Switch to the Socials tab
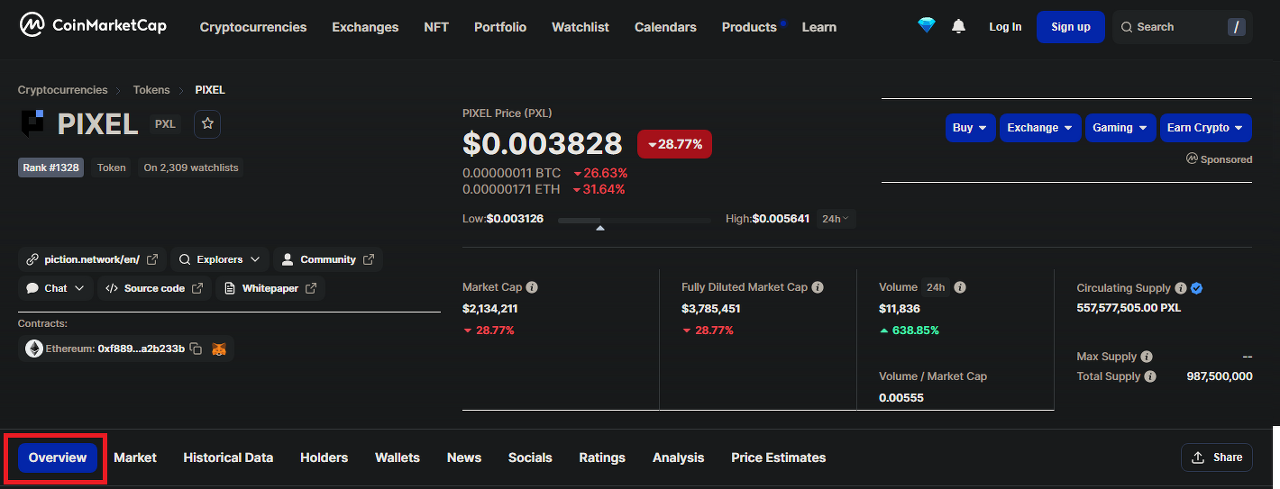The width and height of the screenshot is (1280, 489). [530, 458]
